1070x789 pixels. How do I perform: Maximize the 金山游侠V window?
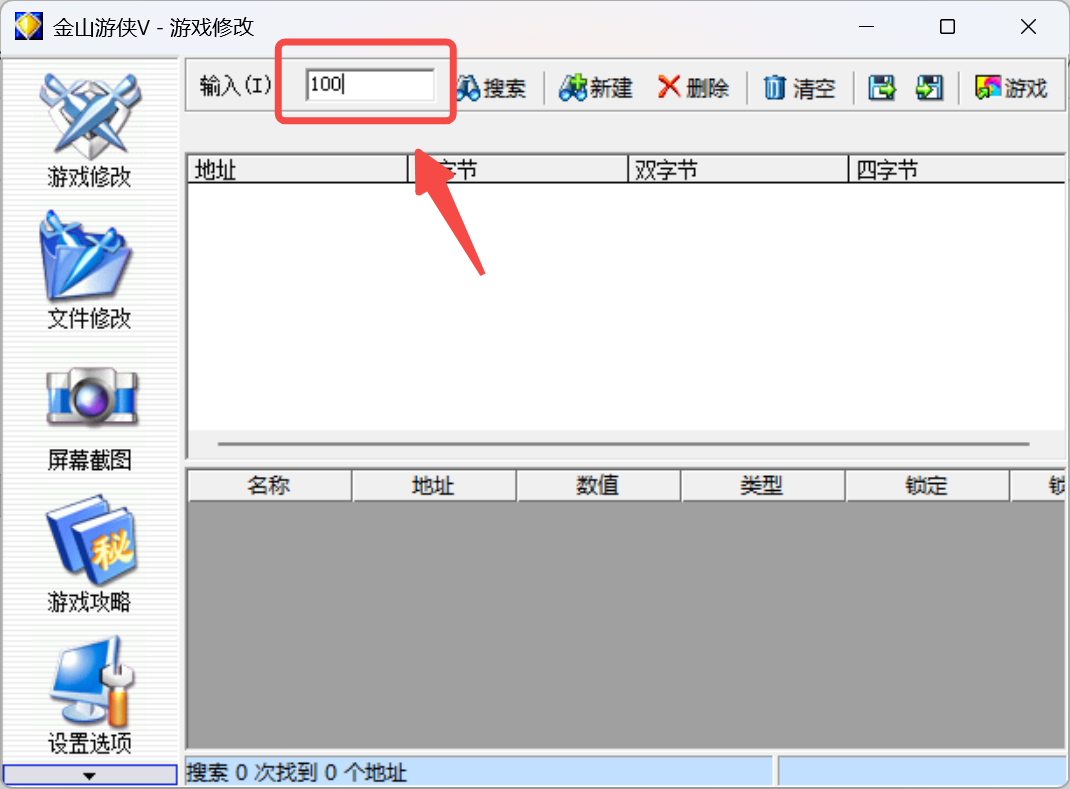point(947,27)
